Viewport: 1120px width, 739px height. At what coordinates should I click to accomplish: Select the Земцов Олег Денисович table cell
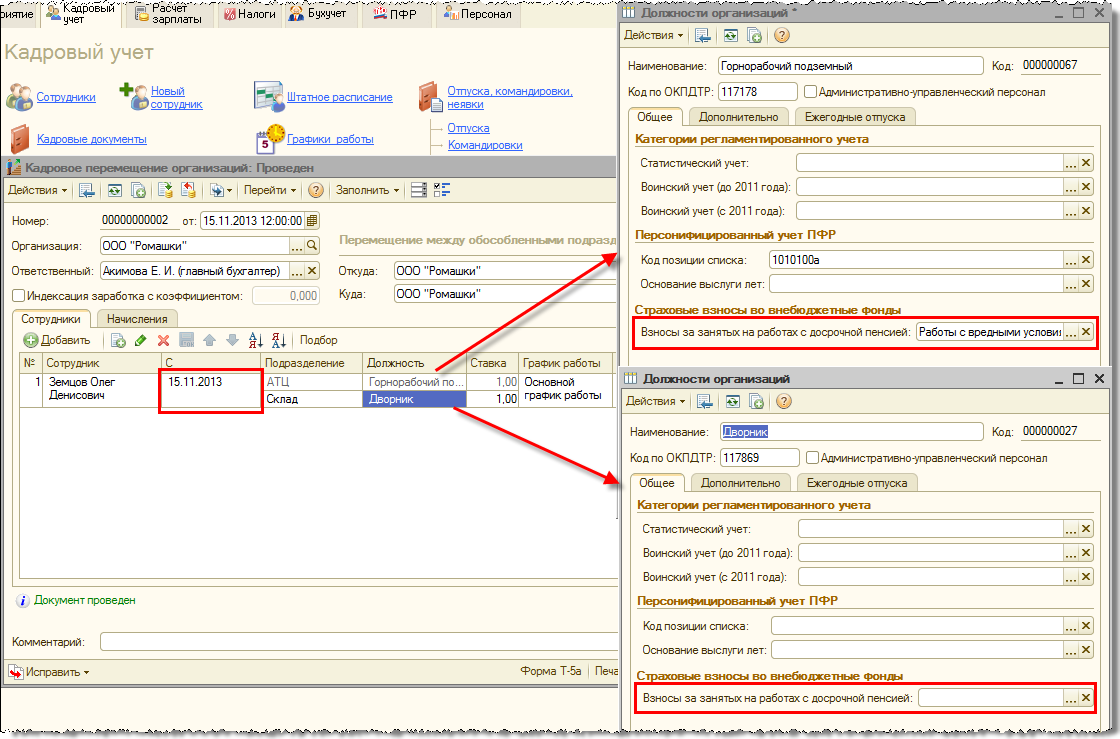click(x=101, y=389)
